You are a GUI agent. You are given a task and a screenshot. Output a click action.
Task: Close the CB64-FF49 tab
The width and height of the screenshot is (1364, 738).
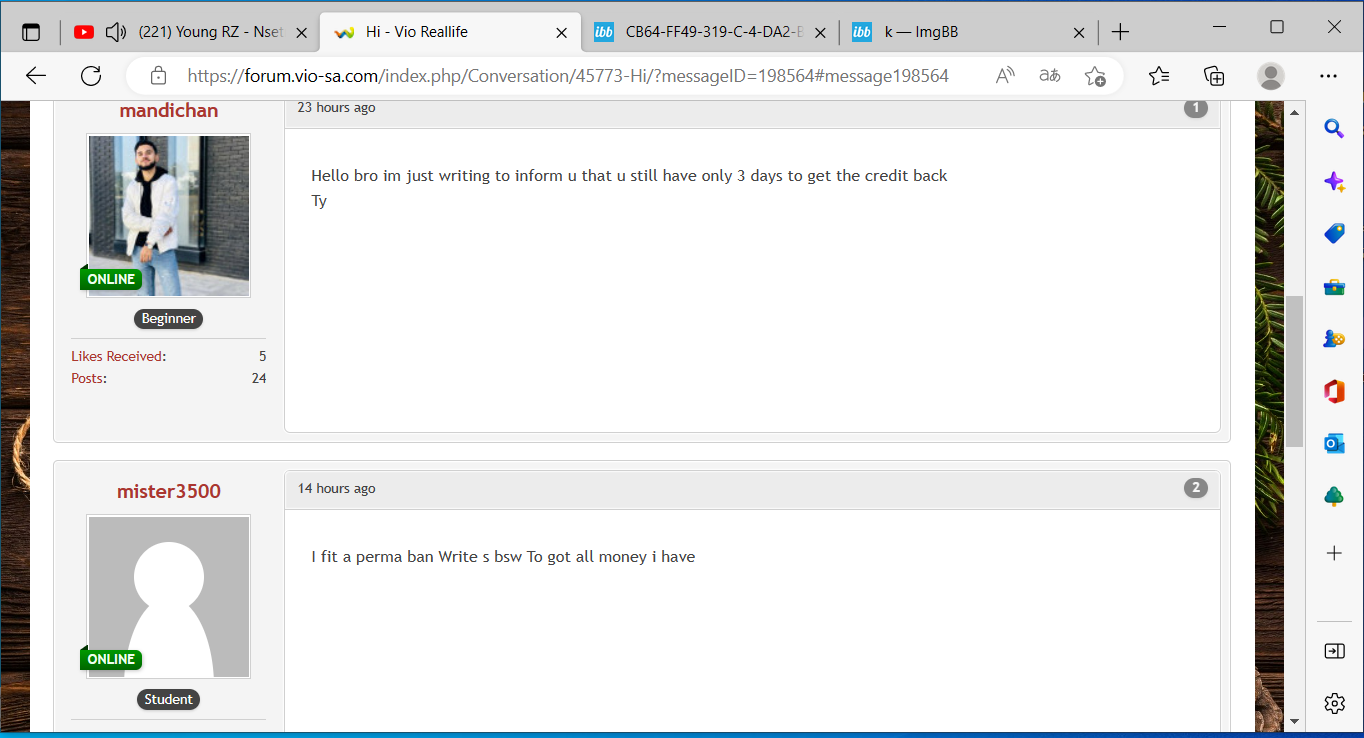click(820, 32)
